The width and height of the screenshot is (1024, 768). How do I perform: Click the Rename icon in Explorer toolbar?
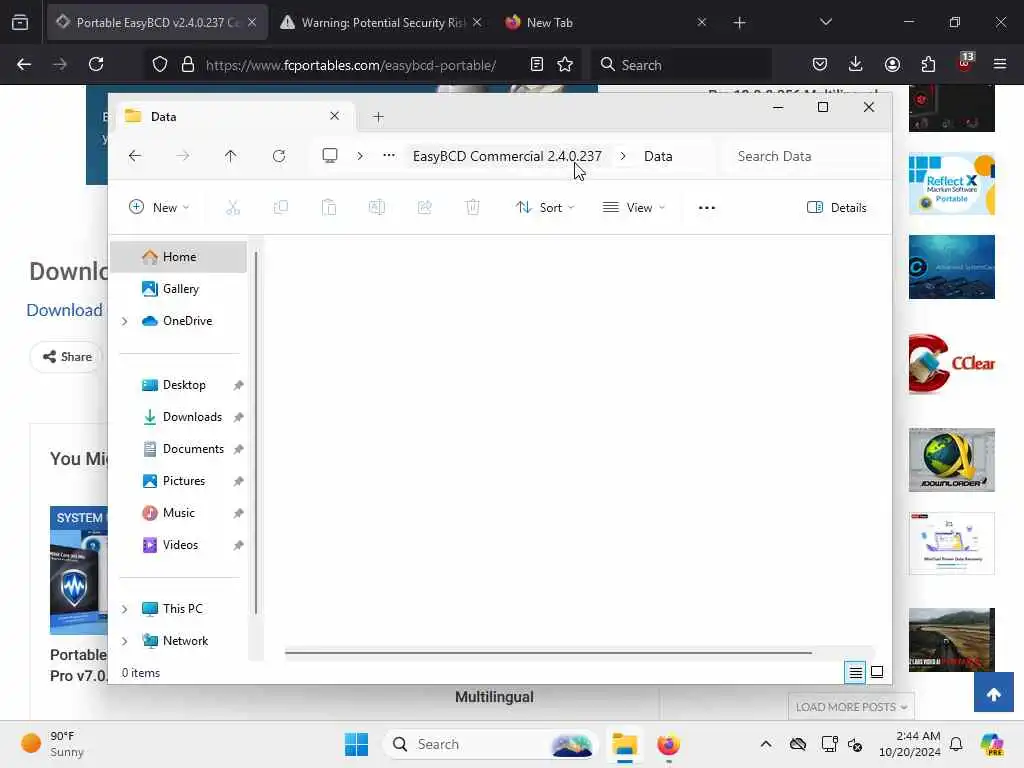tap(377, 208)
